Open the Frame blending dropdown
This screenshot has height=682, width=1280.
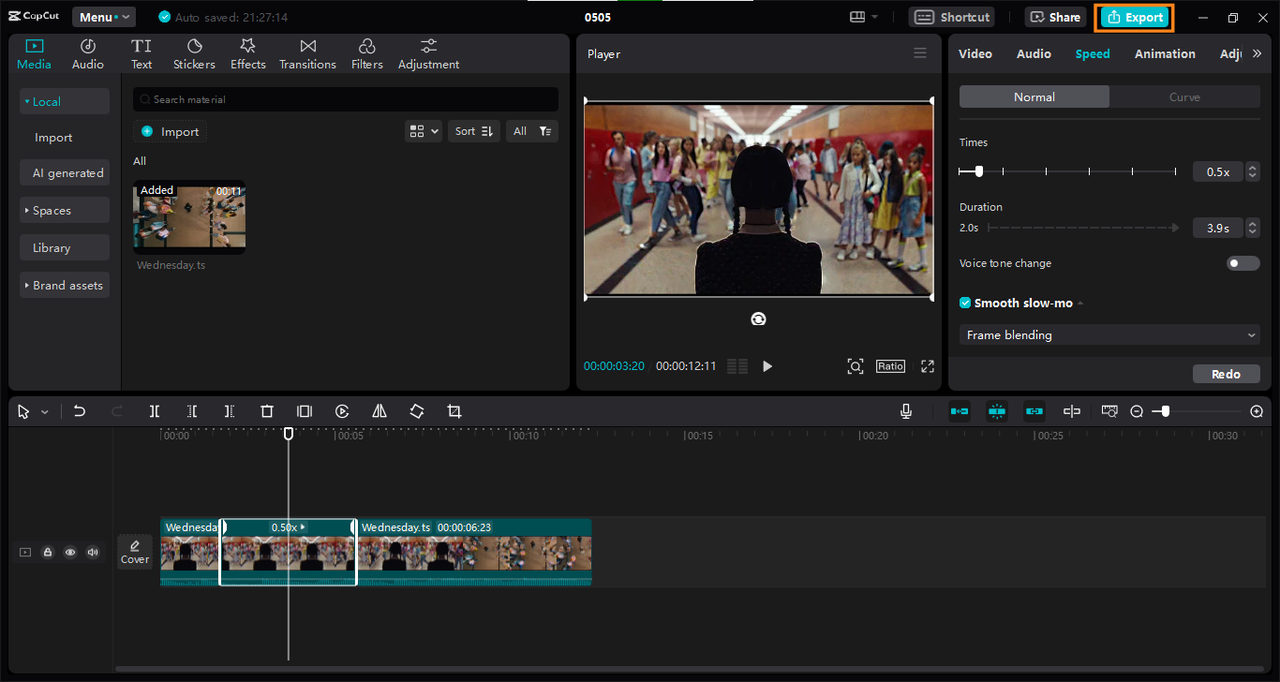[x=1110, y=335]
